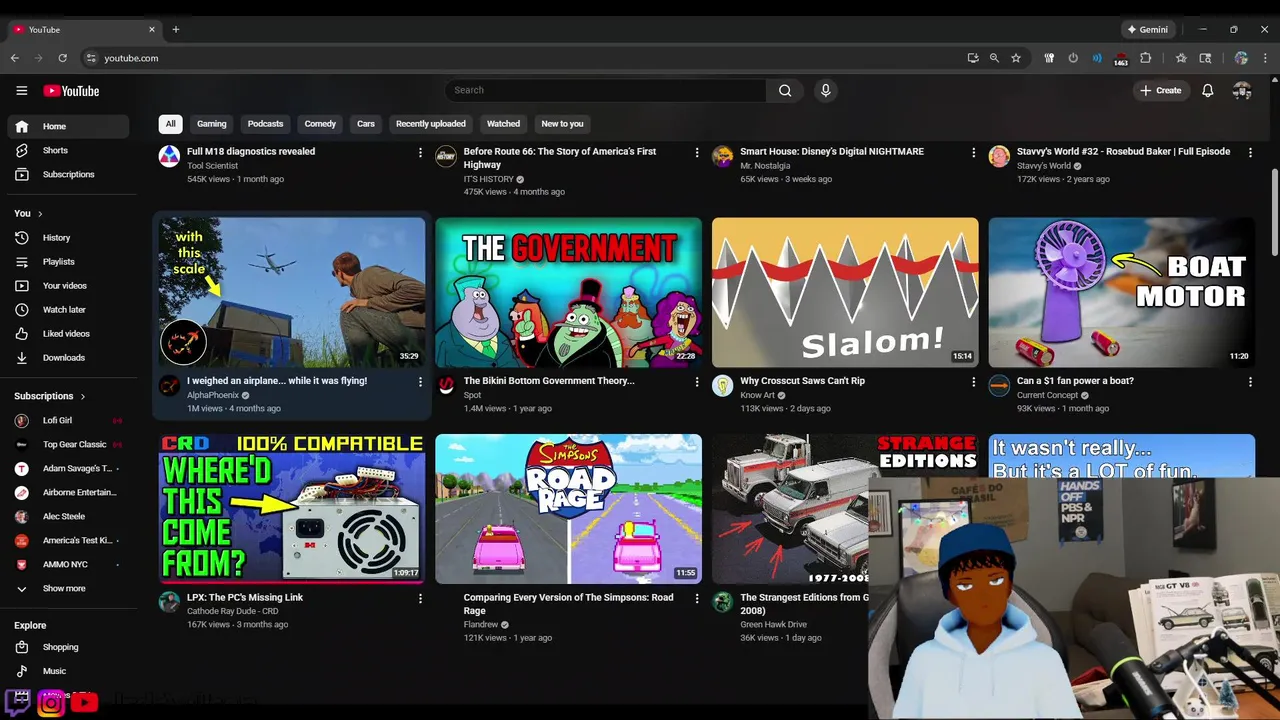Open the Airborne Entertainment subscription
Screen dimensions: 1280x720
pos(68,493)
